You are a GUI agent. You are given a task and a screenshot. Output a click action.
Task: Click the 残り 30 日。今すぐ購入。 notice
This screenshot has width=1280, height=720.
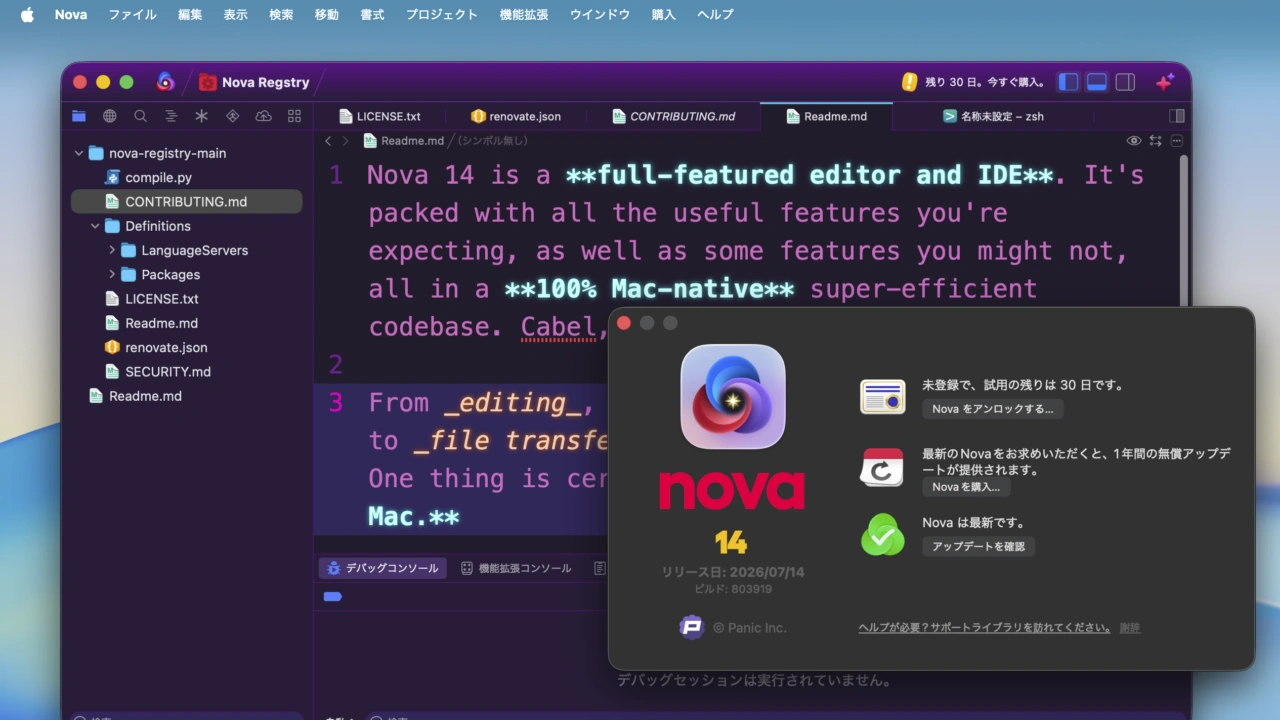(x=984, y=82)
